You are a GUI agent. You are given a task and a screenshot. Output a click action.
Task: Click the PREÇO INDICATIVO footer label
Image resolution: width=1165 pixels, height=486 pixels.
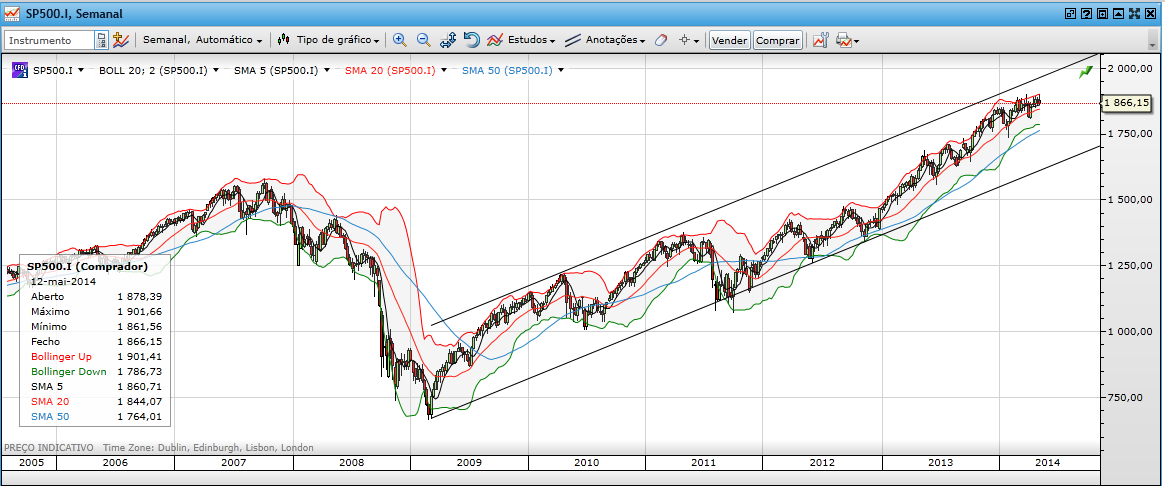coord(49,447)
